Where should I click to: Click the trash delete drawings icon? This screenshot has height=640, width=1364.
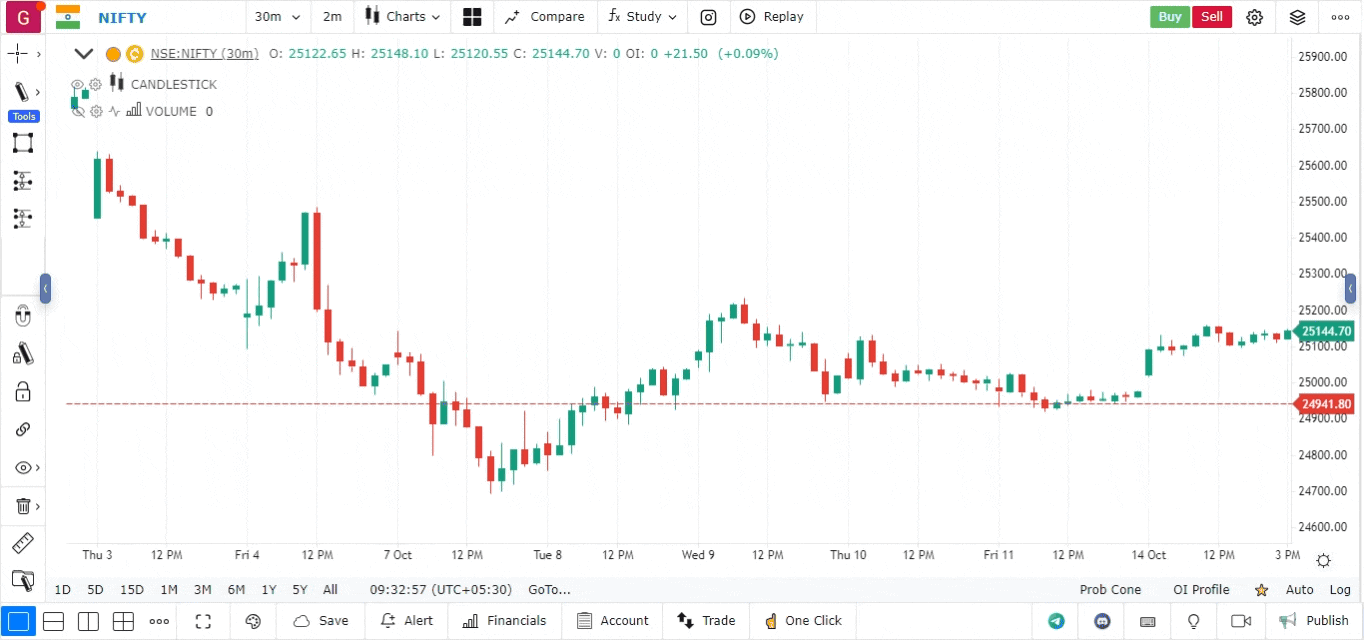tap(23, 506)
